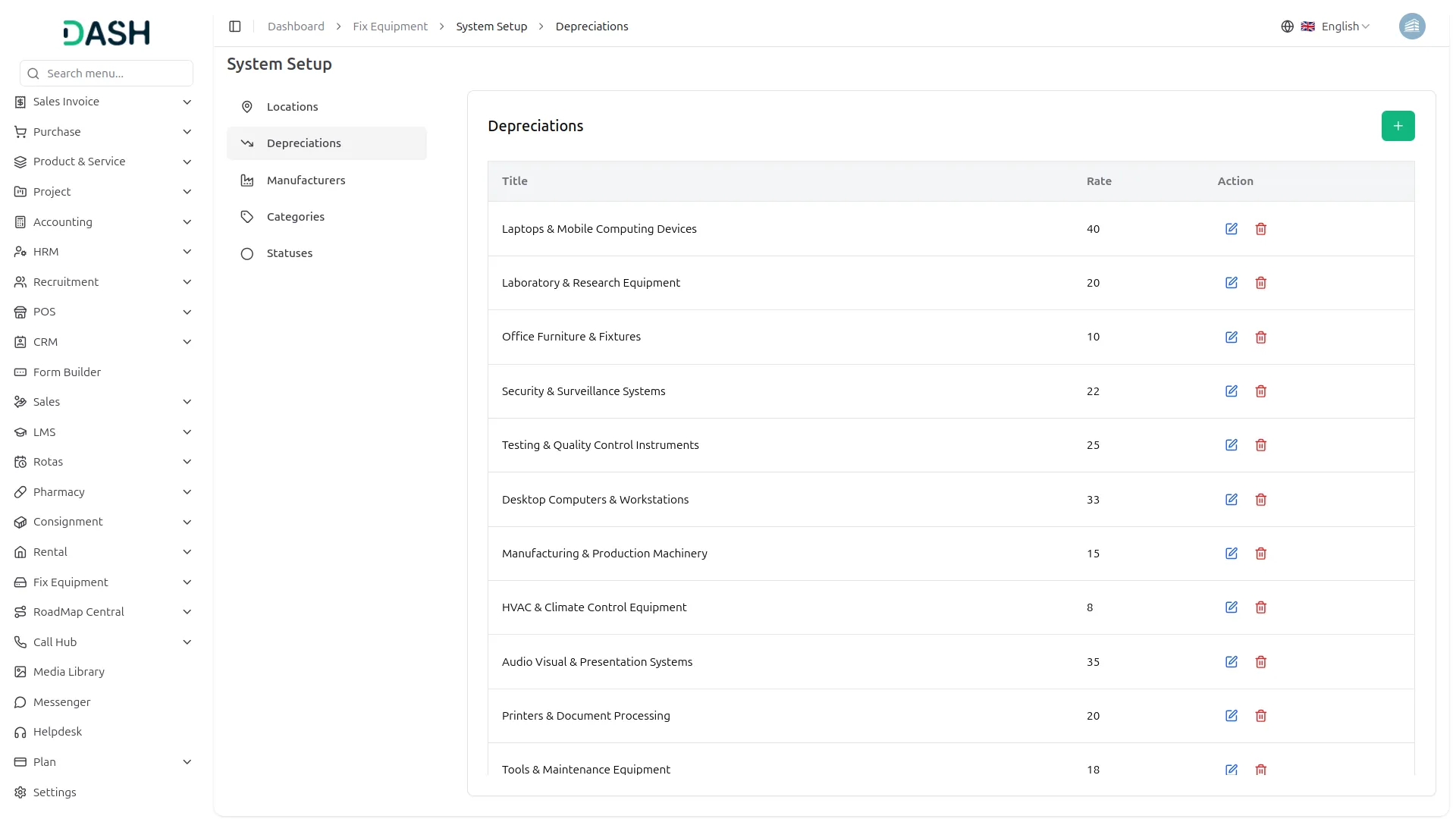Open the user avatar profile menu
1456x819 pixels.
click(x=1411, y=27)
